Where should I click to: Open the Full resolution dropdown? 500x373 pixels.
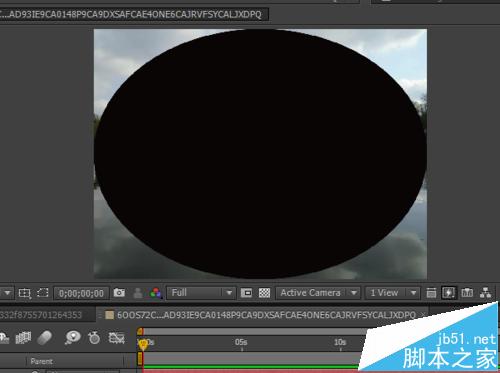[x=201, y=293]
